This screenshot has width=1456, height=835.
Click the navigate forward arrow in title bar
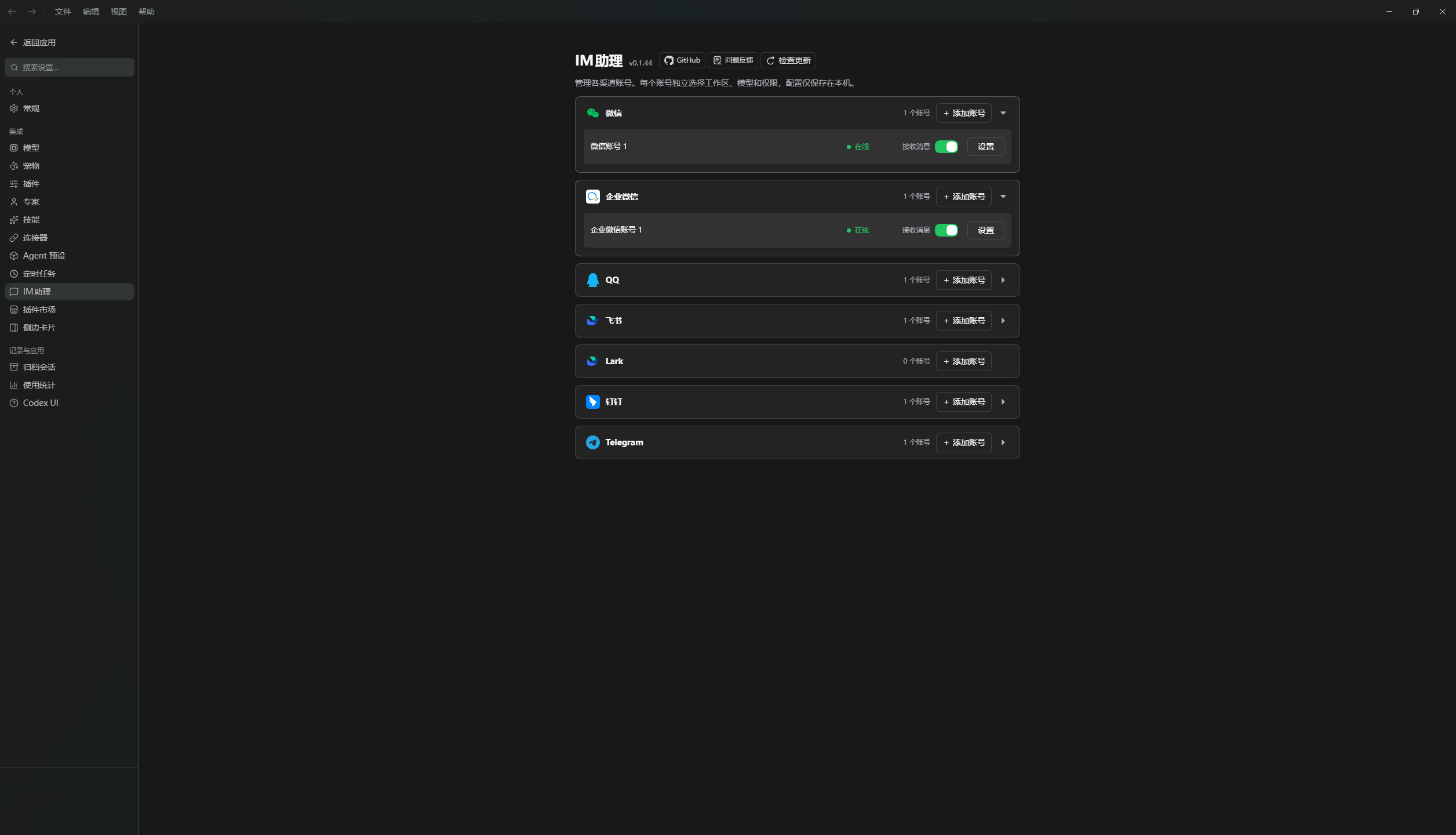point(32,12)
